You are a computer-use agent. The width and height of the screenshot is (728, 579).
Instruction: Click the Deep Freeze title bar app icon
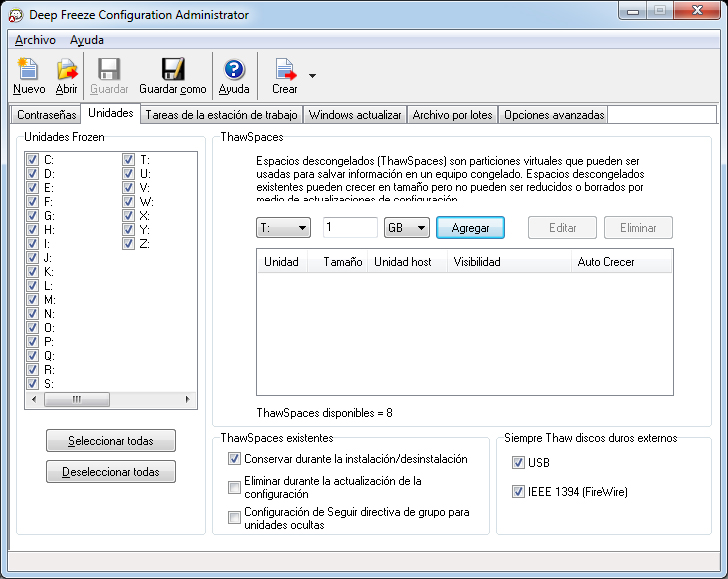tap(15, 15)
